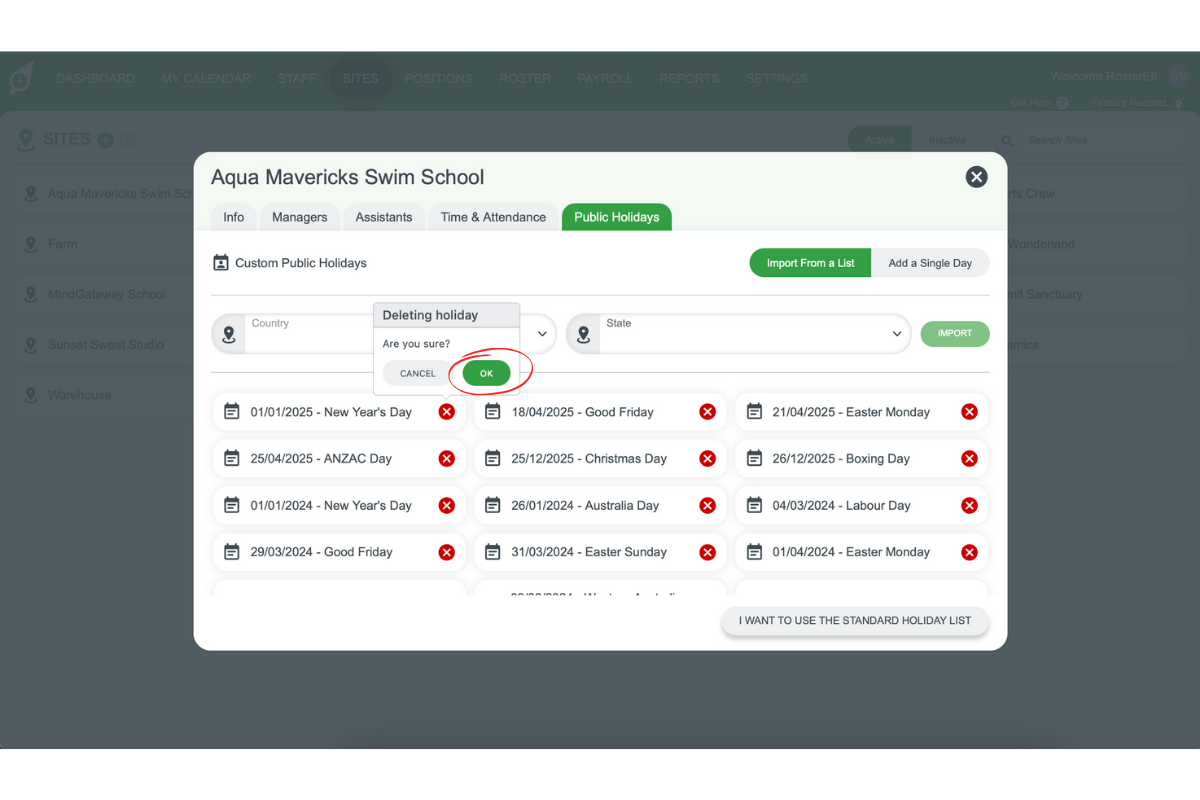Remove the 21/04/2025 Easter Monday holiday
The image size is (1200, 800).
point(969,412)
